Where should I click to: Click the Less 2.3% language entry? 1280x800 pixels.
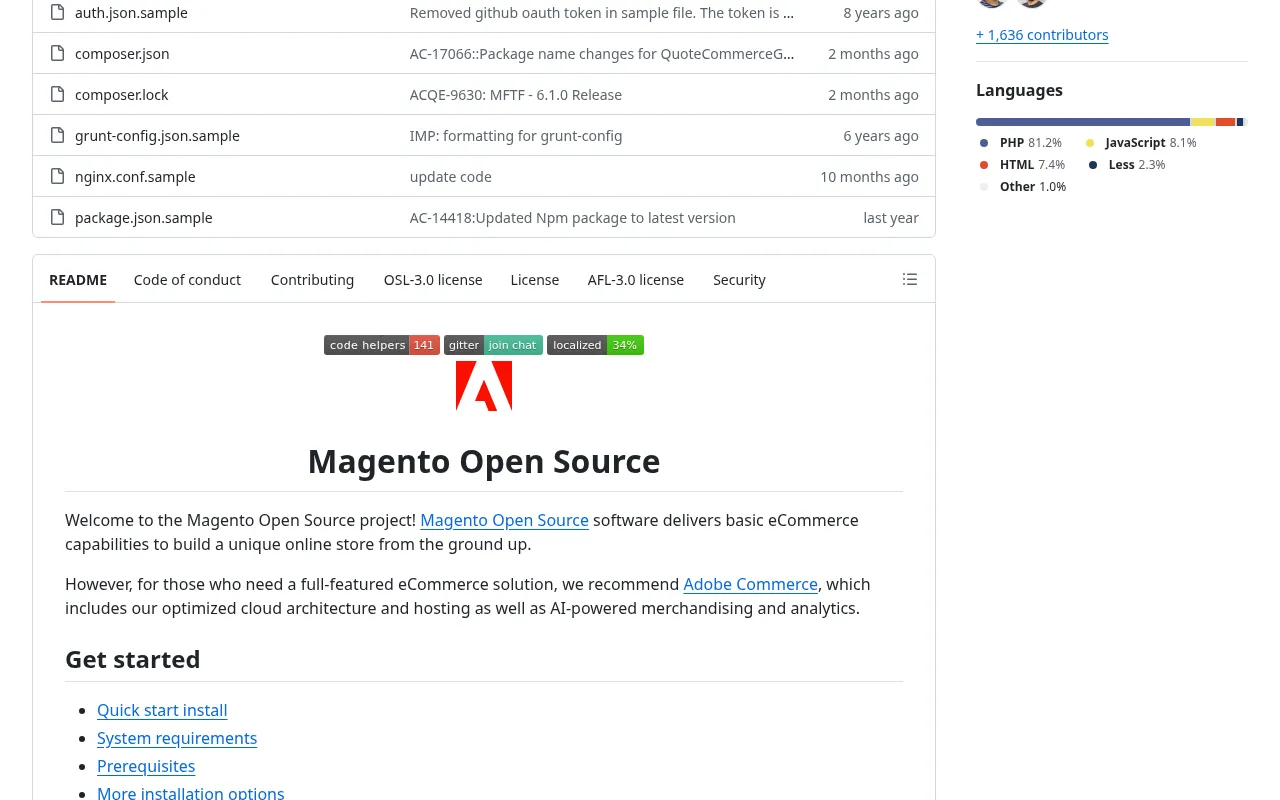(x=1127, y=165)
